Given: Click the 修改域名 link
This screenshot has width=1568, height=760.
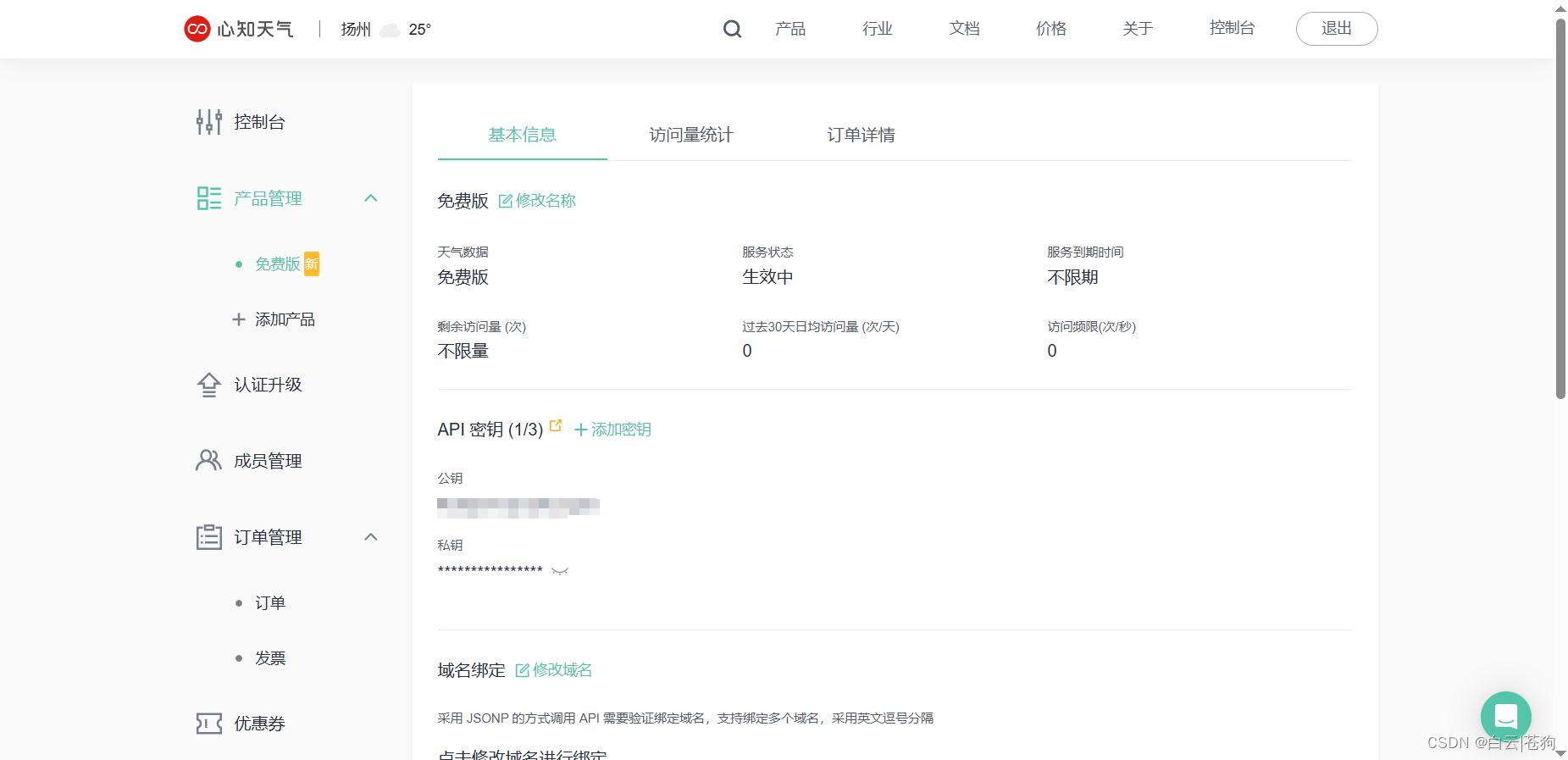Looking at the screenshot, I should 562,670.
